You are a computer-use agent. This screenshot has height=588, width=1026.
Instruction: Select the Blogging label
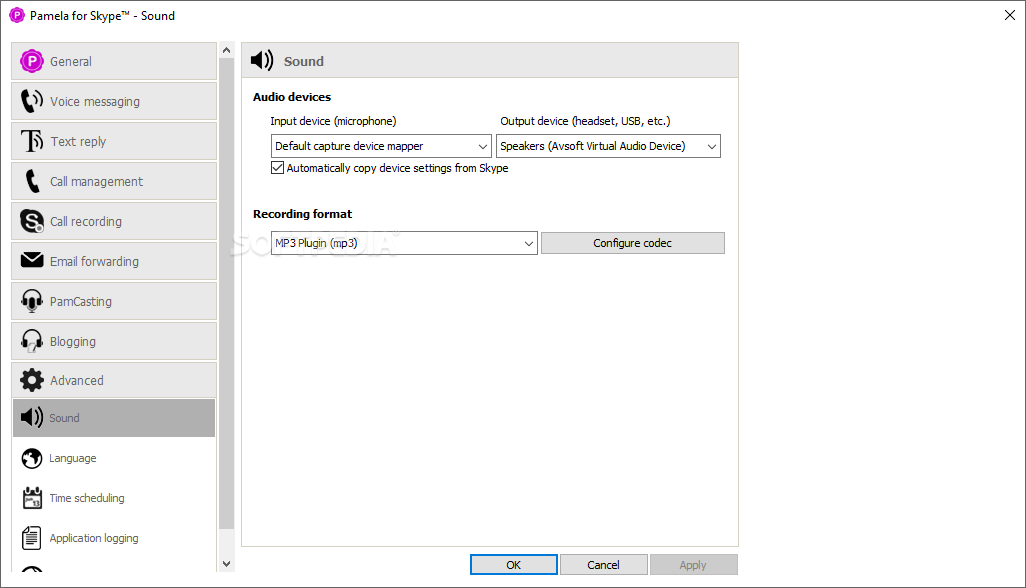tap(73, 341)
